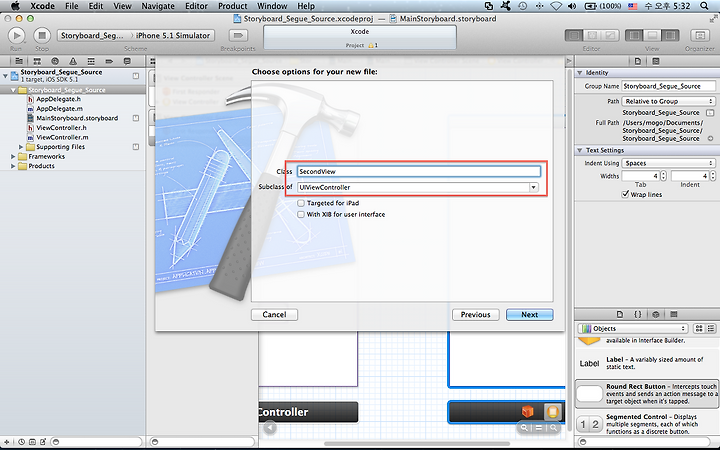Toggle the Navigator pane view button
720x450 pixels.
tap(634, 35)
